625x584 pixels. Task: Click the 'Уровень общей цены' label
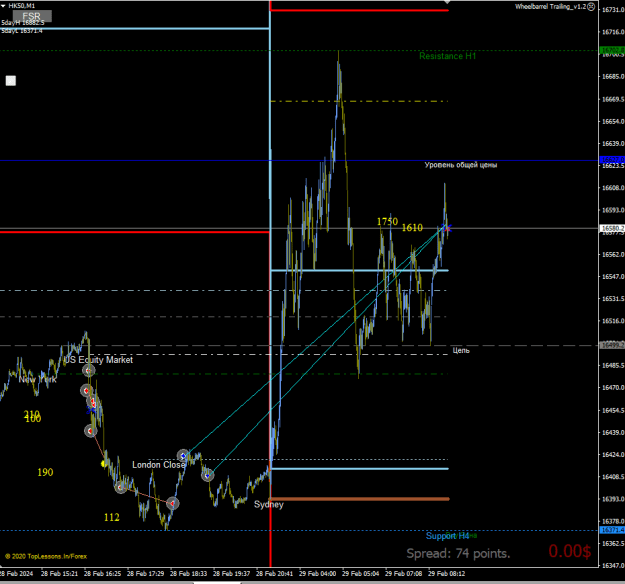pos(461,165)
